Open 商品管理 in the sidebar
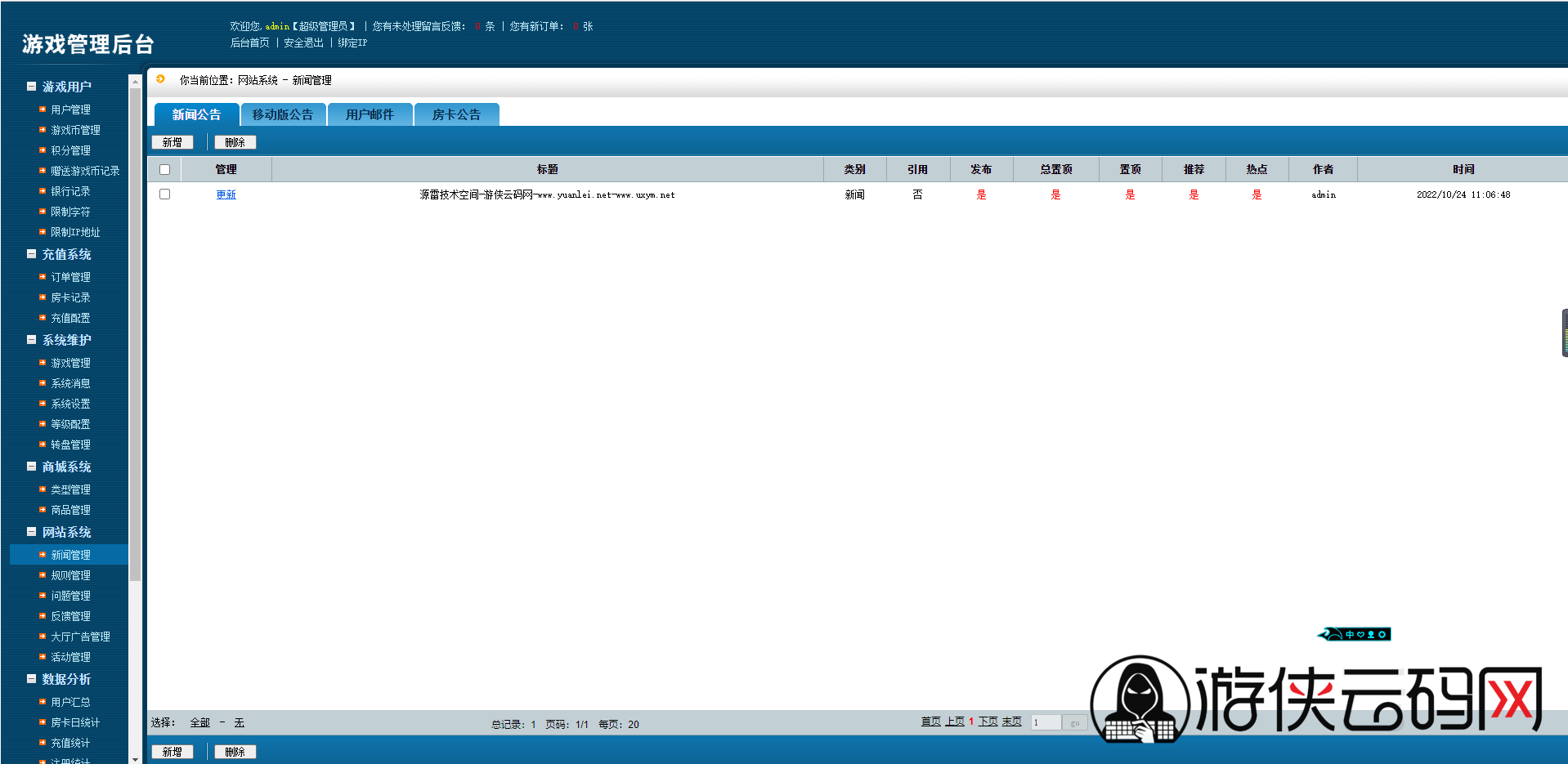Screen dimensions: 1568x764 click(70, 510)
